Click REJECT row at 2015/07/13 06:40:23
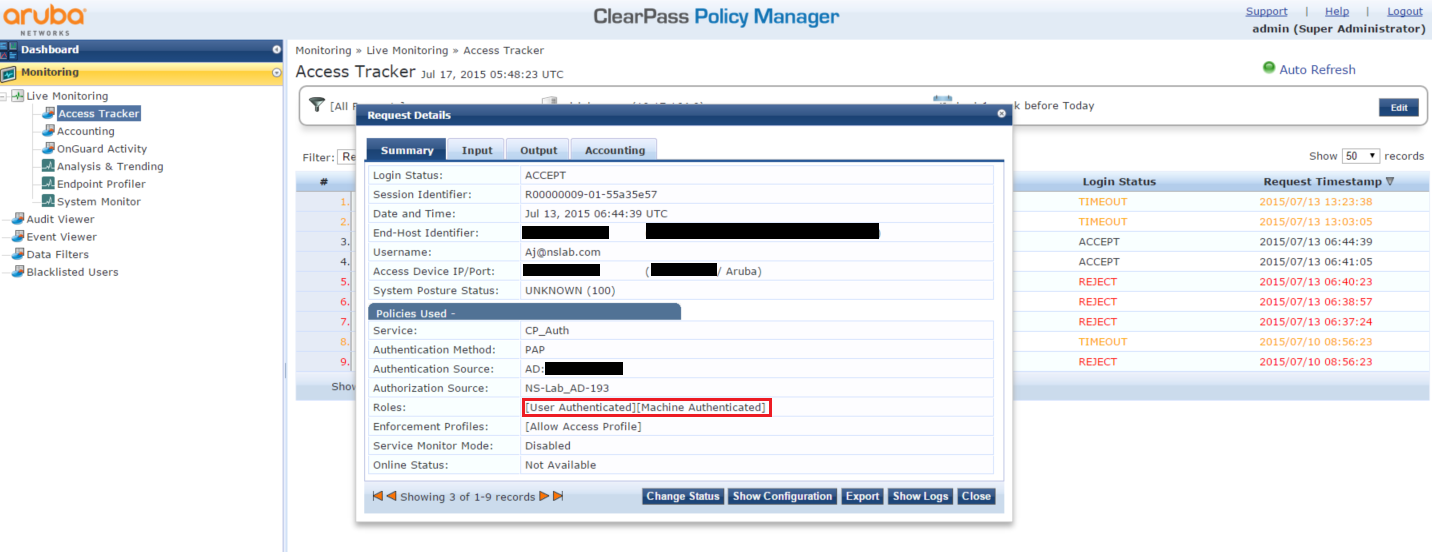This screenshot has width=1432, height=552. (x=1222, y=282)
